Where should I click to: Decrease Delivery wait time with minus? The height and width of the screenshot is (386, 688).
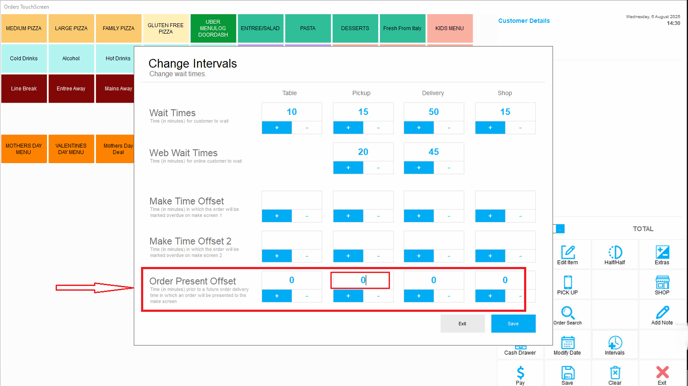pos(449,128)
